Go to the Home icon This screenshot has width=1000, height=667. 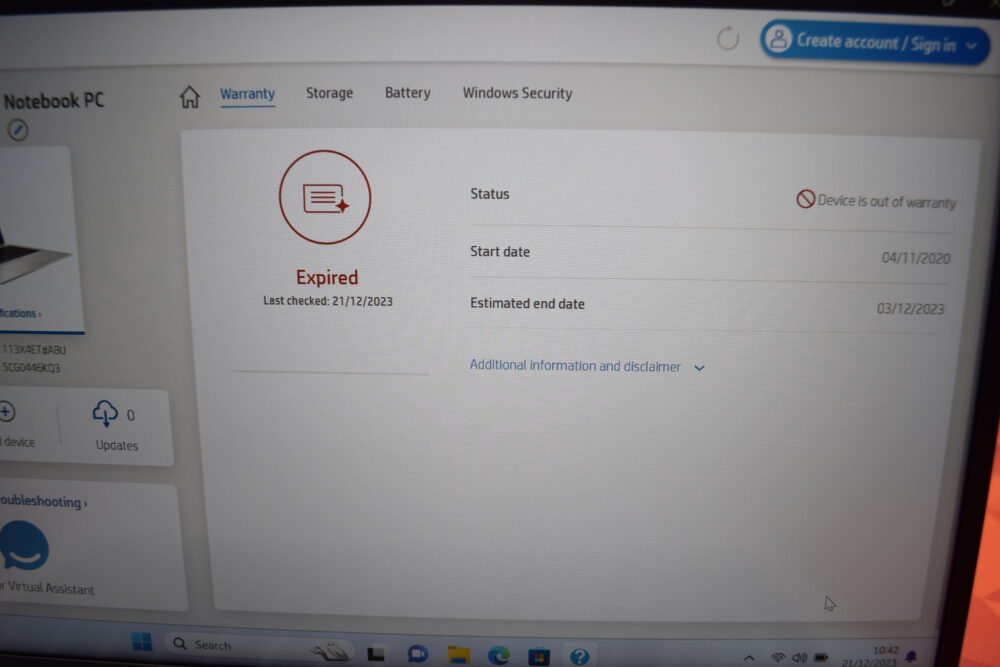(189, 96)
